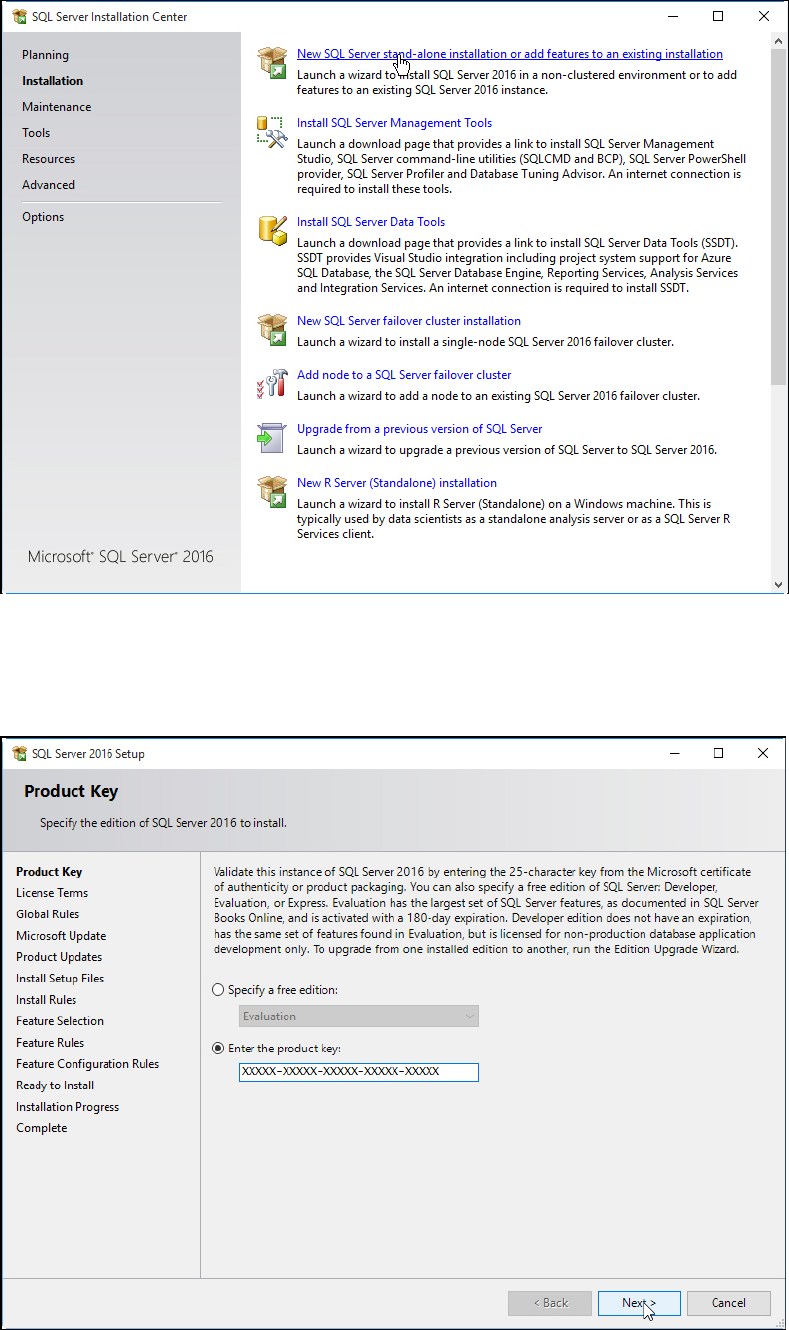Click the License Terms step
This screenshot has width=789, height=1330.
(52, 893)
